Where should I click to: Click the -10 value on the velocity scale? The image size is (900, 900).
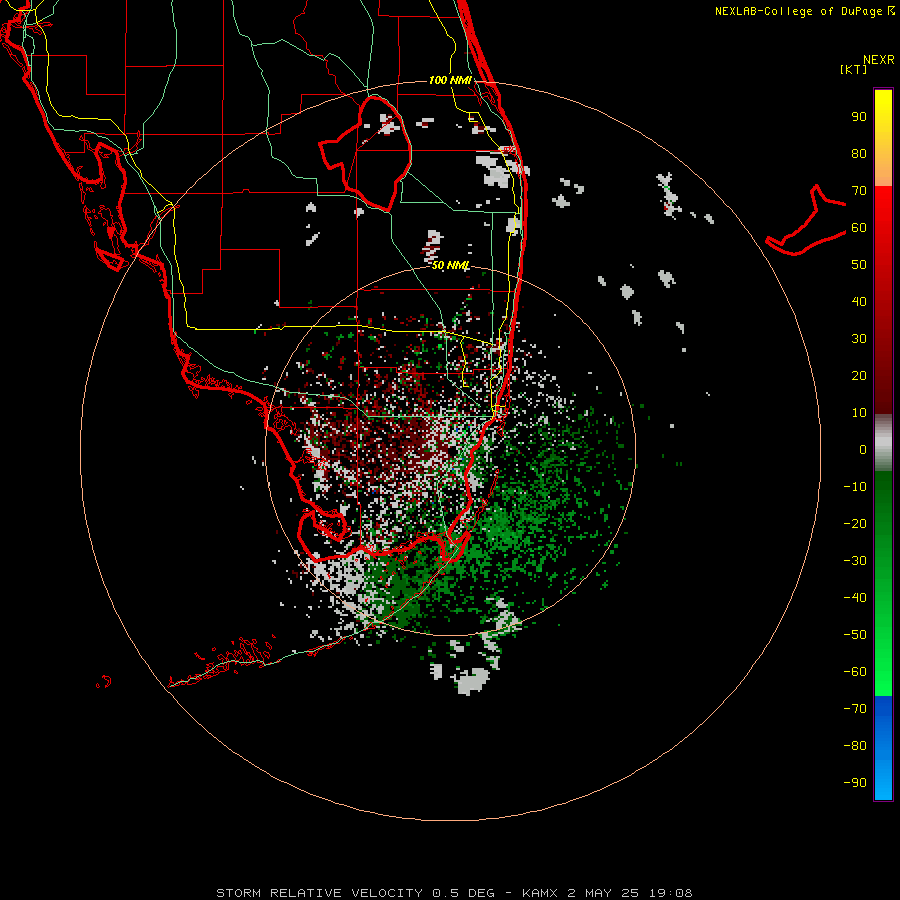tap(855, 487)
